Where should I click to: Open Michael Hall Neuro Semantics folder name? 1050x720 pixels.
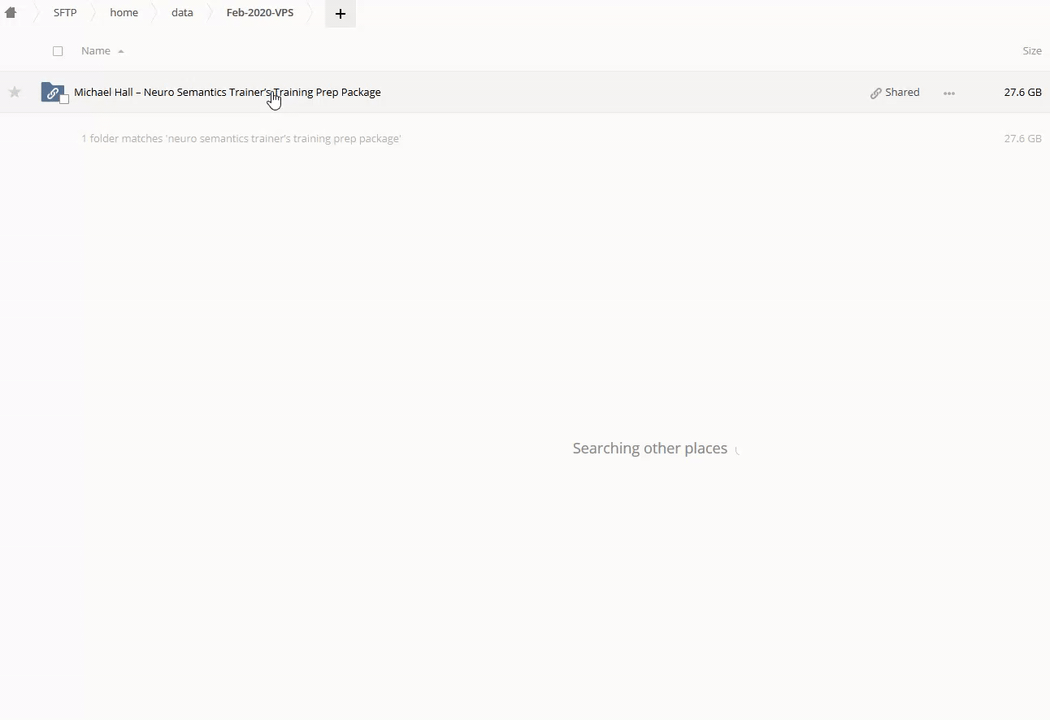coord(227,92)
